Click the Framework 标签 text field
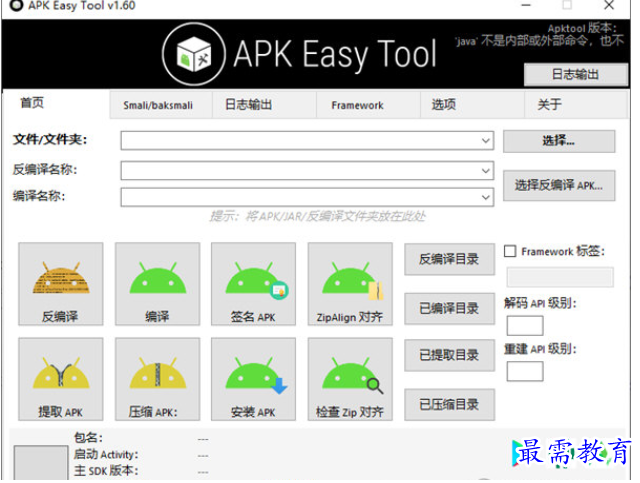Screen dimensions: 640x483 pos(560,277)
